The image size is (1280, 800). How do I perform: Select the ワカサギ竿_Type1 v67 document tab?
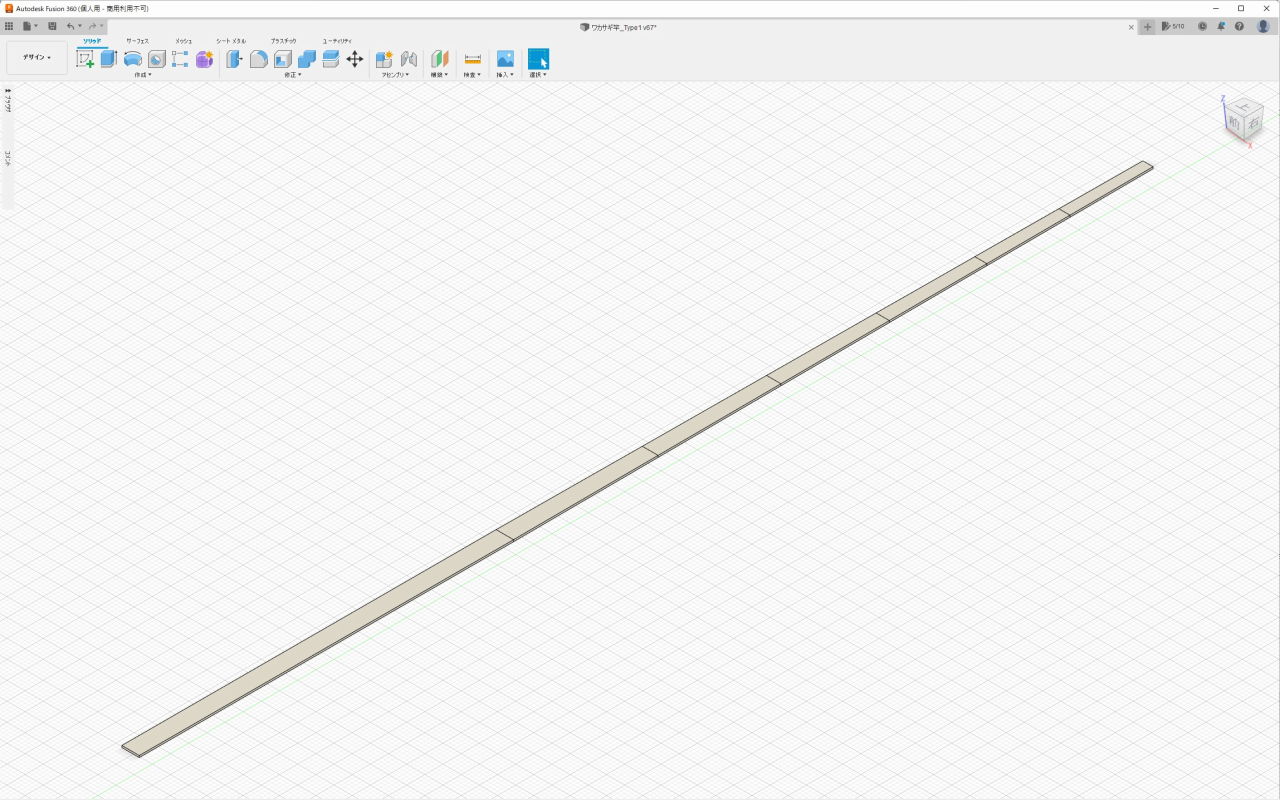point(618,27)
